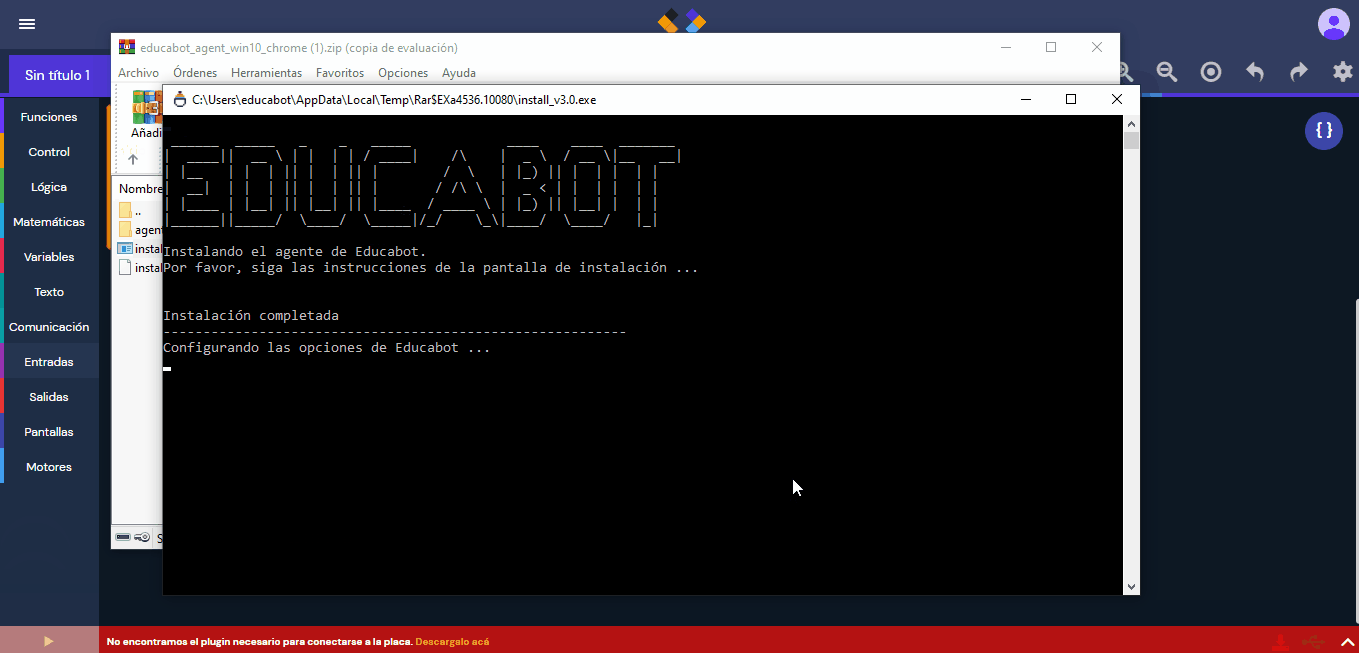Click the Descargalo acá download link
The height and width of the screenshot is (653, 1359).
point(452,641)
